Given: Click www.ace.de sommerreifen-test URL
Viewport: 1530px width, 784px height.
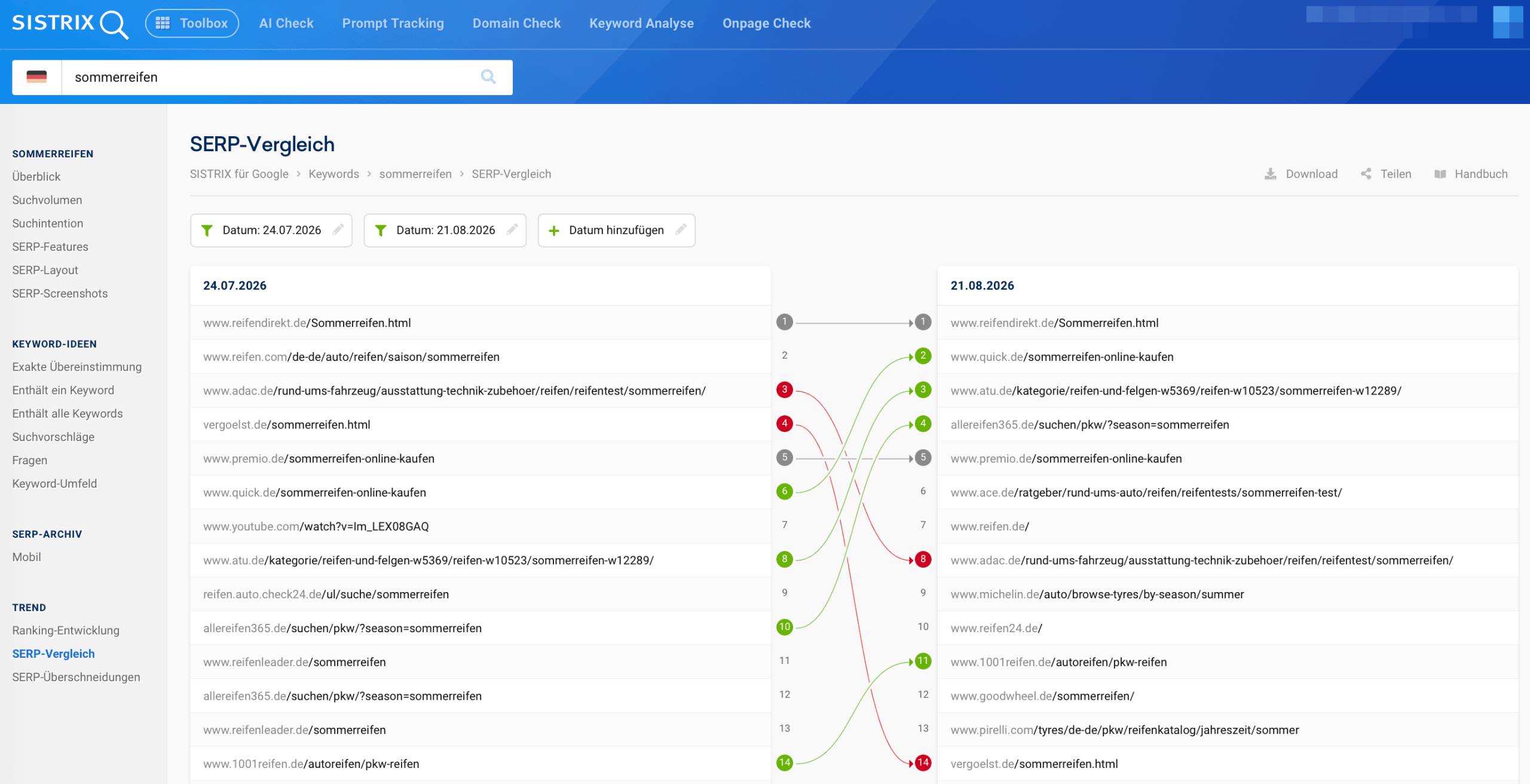Looking at the screenshot, I should 1146,492.
